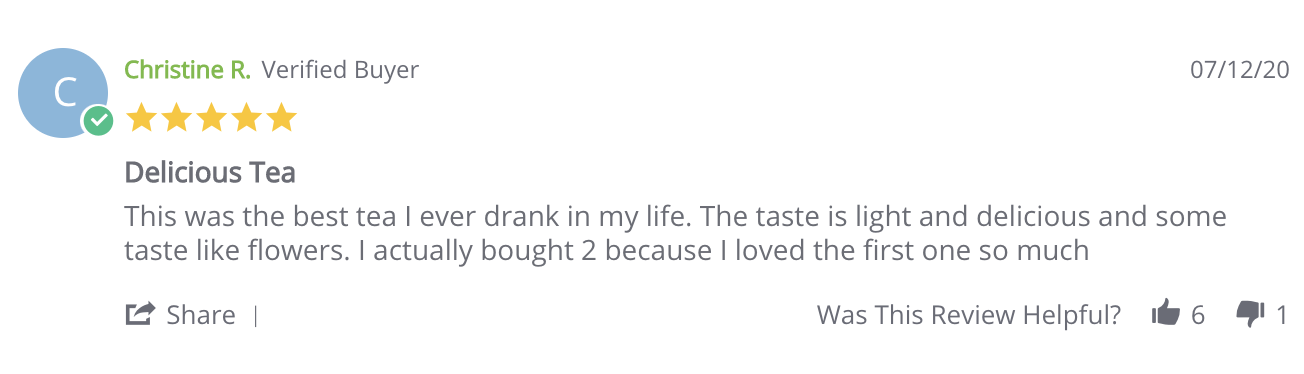Click the green verified checkmark badge

point(97,121)
